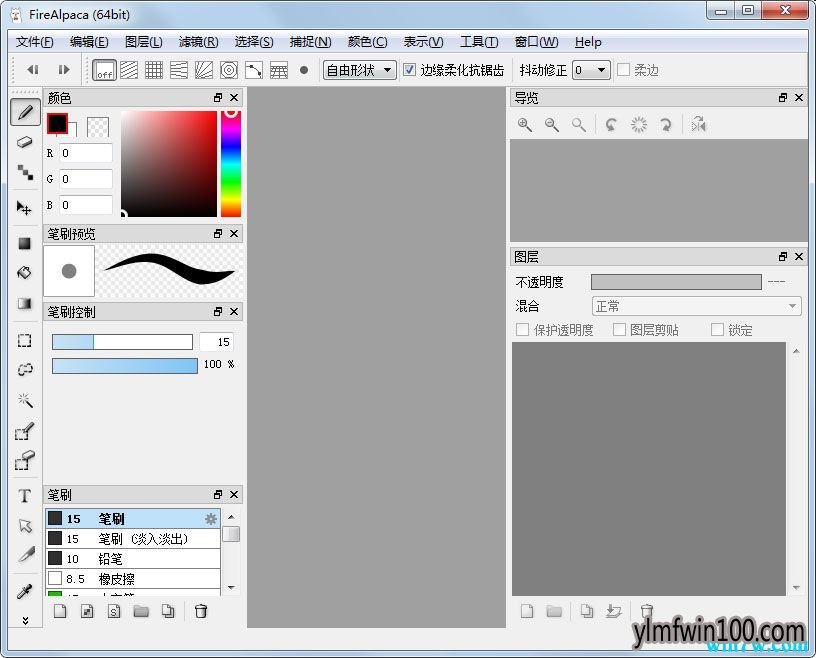The height and width of the screenshot is (658, 816).
Task: Select the Brush tool in the left toolbar
Action: pyautogui.click(x=25, y=112)
